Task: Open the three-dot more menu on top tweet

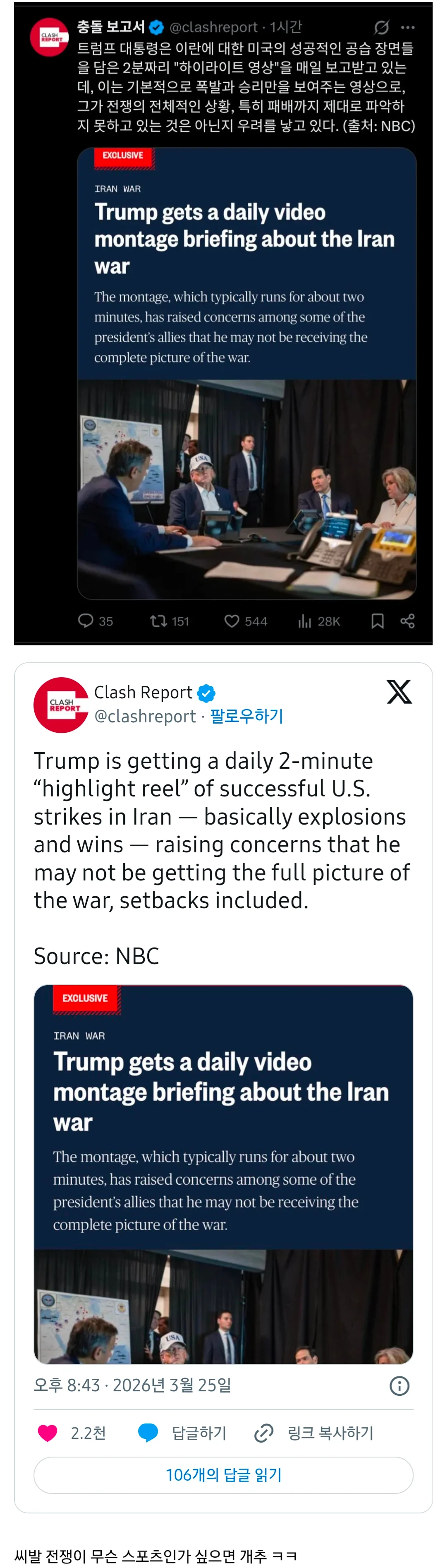Action: coord(408,27)
